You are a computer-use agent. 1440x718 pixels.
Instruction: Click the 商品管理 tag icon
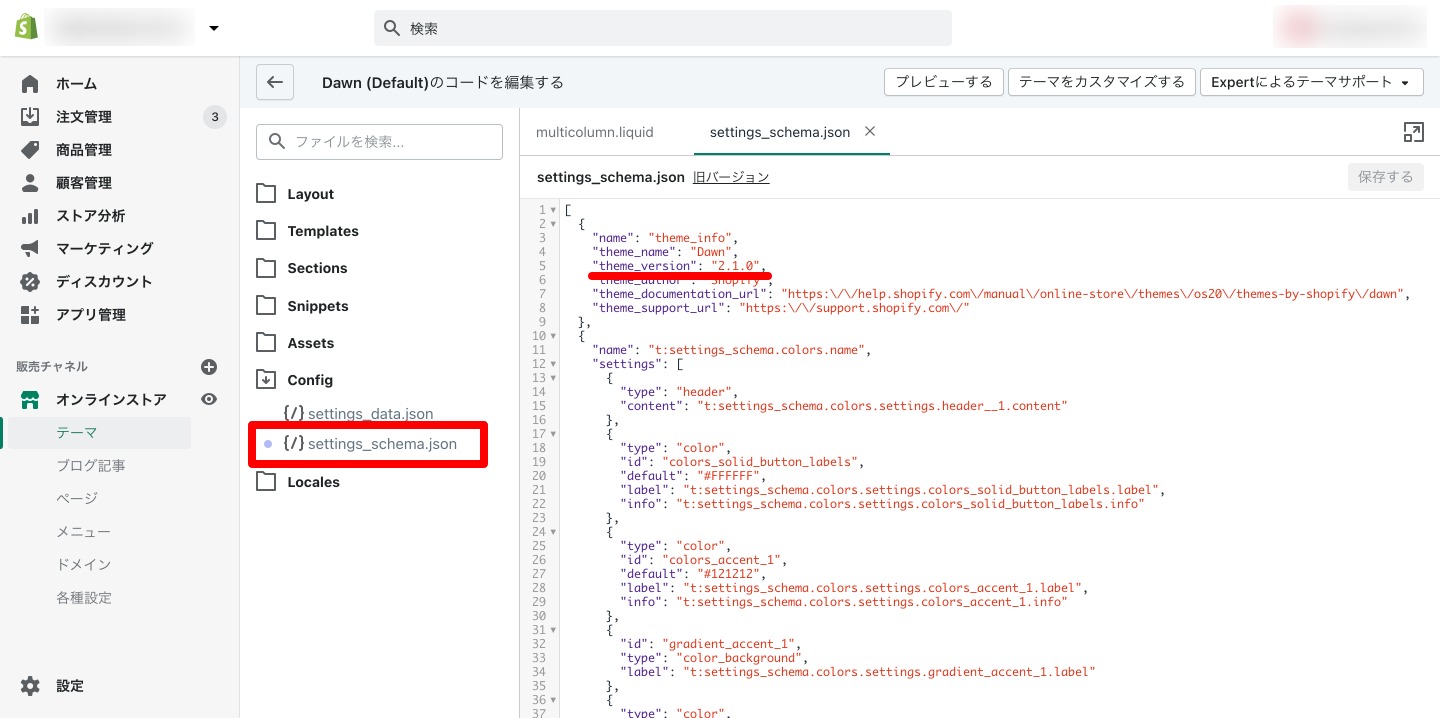[x=30, y=150]
